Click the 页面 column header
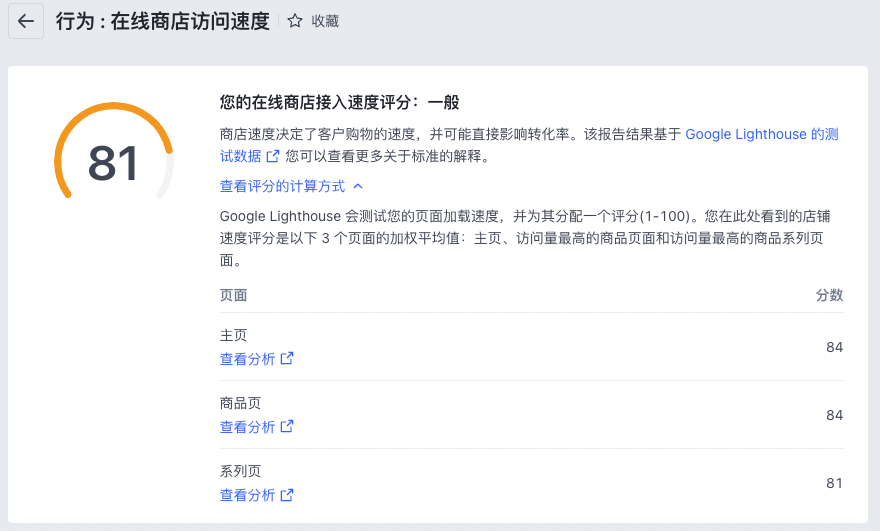This screenshot has width=880, height=531. pos(233,295)
